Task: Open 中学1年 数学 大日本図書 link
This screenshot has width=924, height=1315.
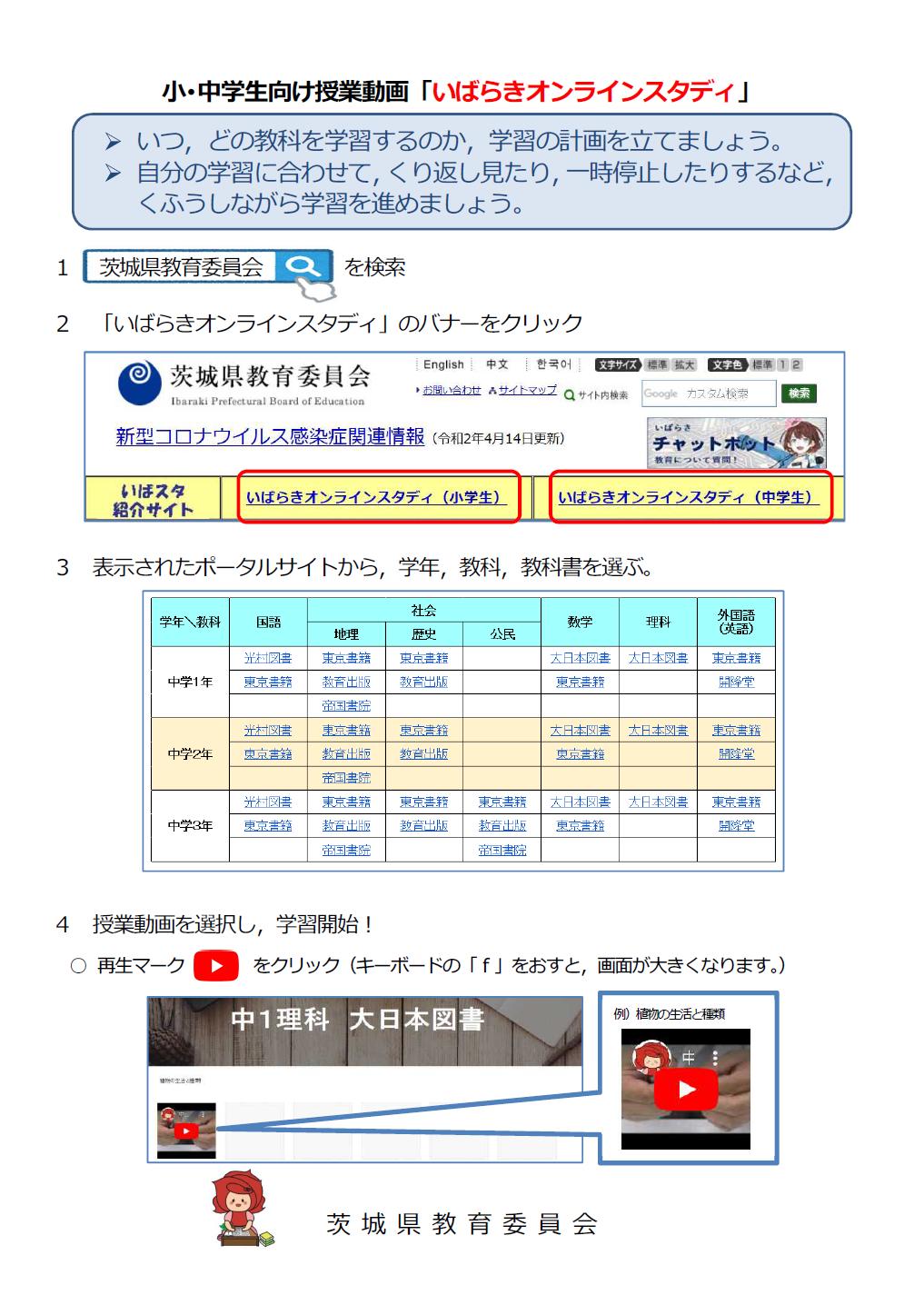Action: tap(581, 658)
